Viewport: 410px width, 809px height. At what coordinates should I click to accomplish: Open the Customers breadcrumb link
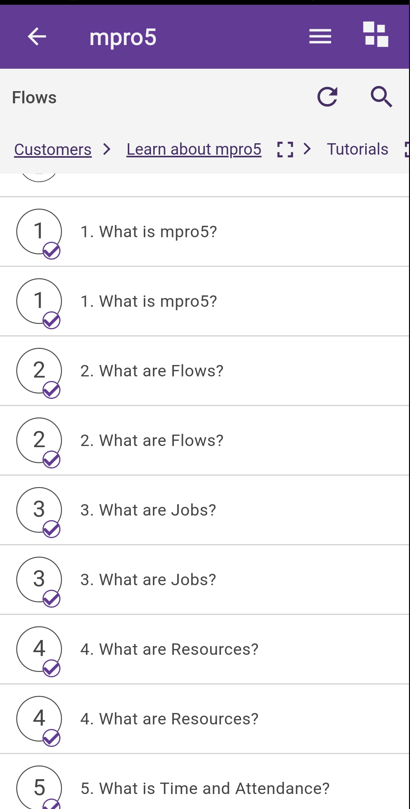tap(53, 150)
